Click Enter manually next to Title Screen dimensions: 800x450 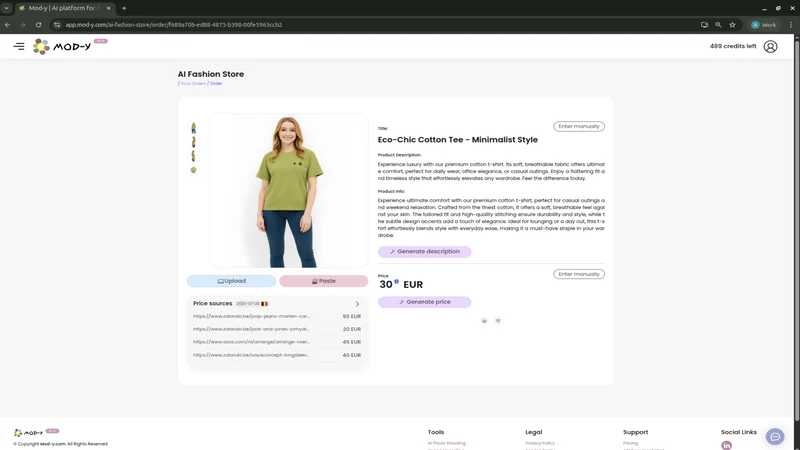pyautogui.click(x=579, y=126)
